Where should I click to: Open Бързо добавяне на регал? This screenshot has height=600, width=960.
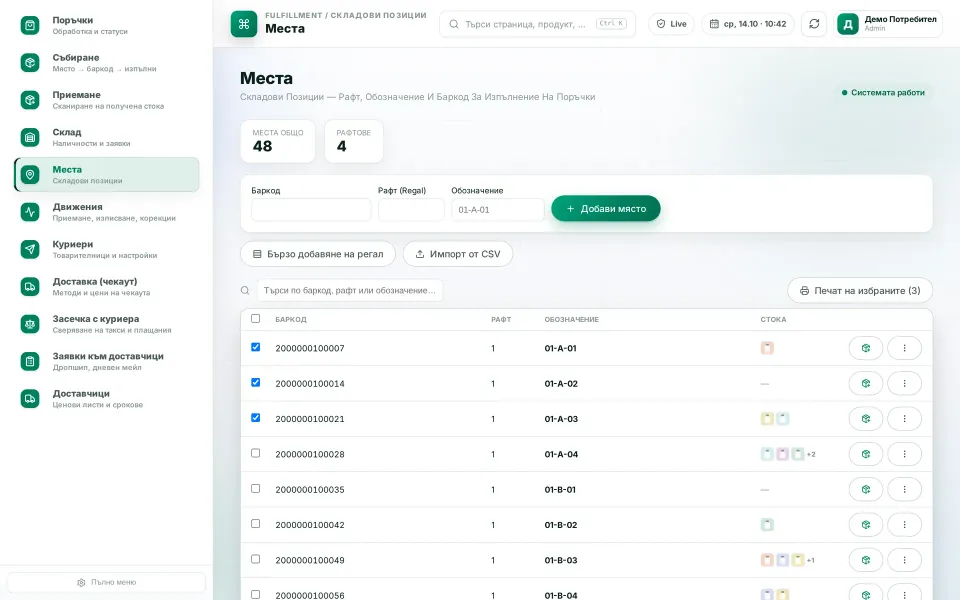click(318, 254)
